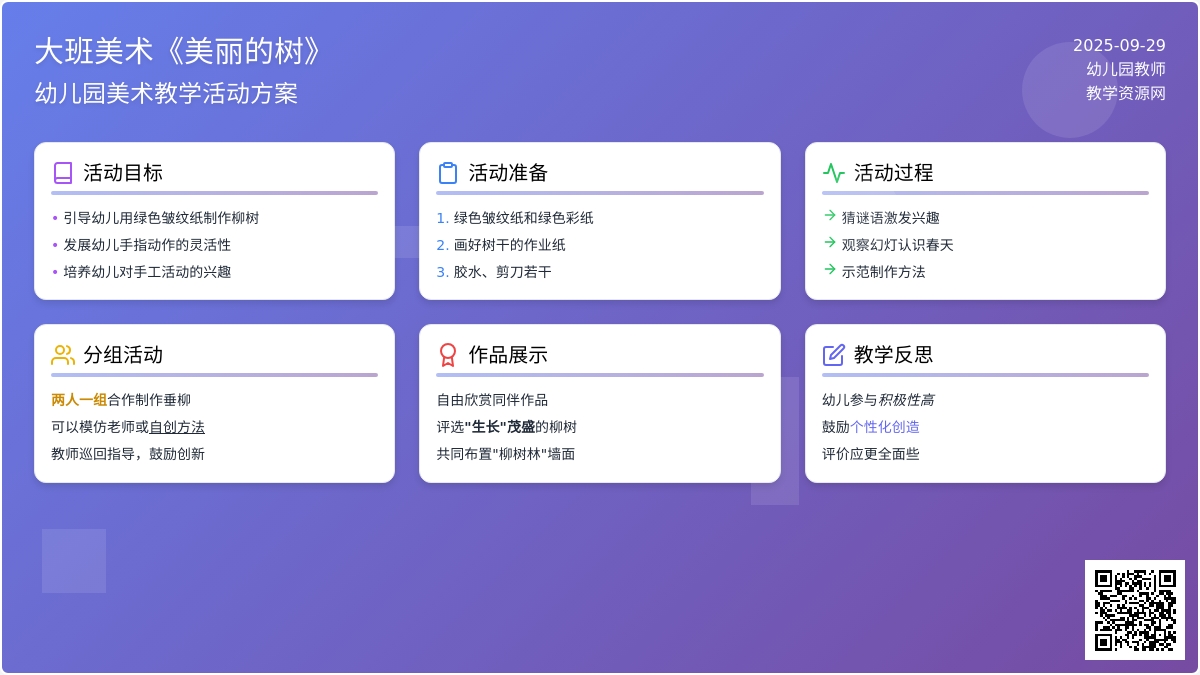
Task: Select the 活动准备 card heading
Action: click(x=508, y=173)
